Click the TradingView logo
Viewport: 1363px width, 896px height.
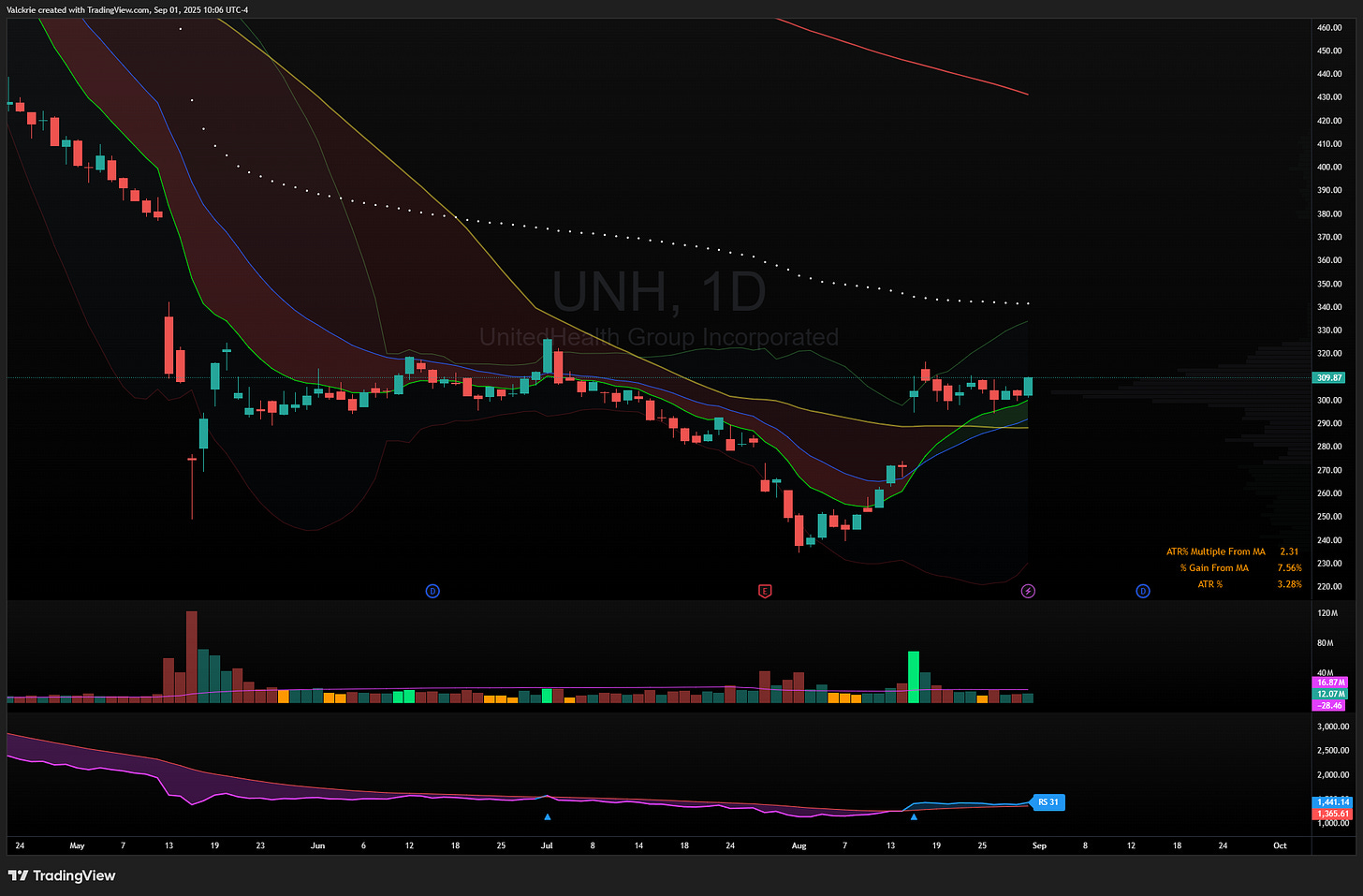(x=62, y=875)
